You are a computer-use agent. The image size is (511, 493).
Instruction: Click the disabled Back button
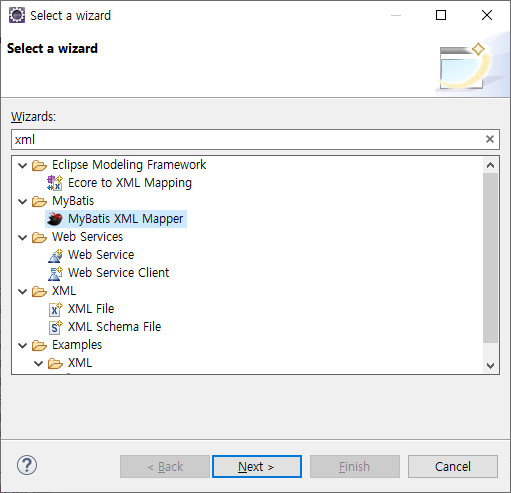165,466
